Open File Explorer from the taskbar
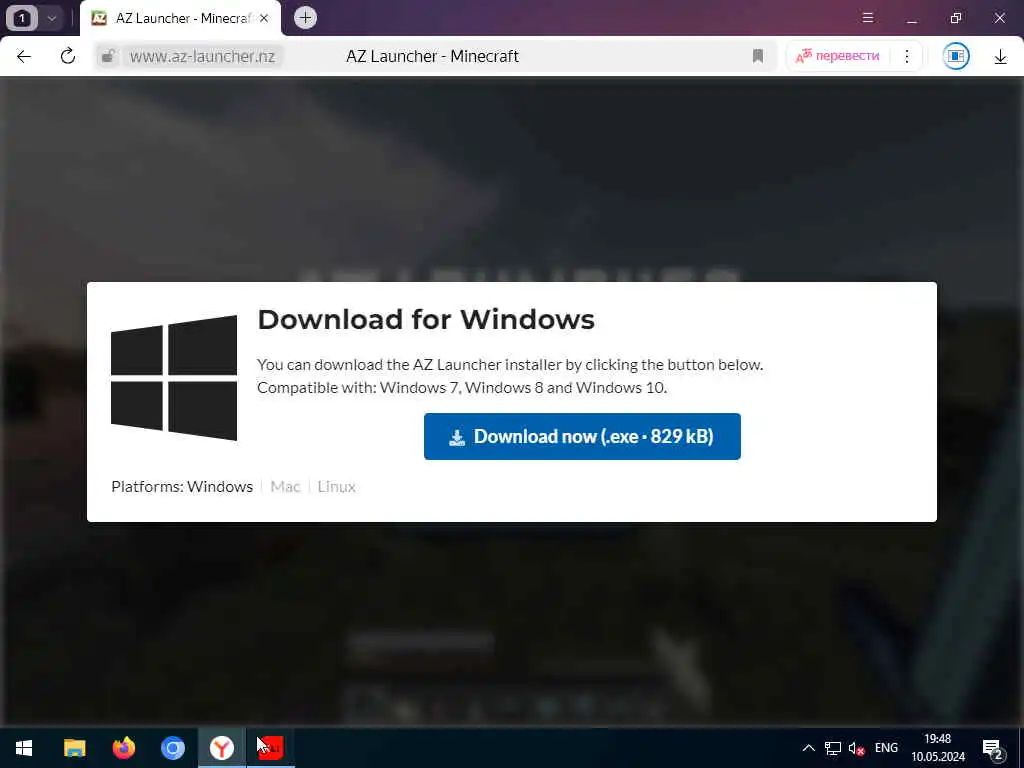The image size is (1024, 768). point(74,748)
